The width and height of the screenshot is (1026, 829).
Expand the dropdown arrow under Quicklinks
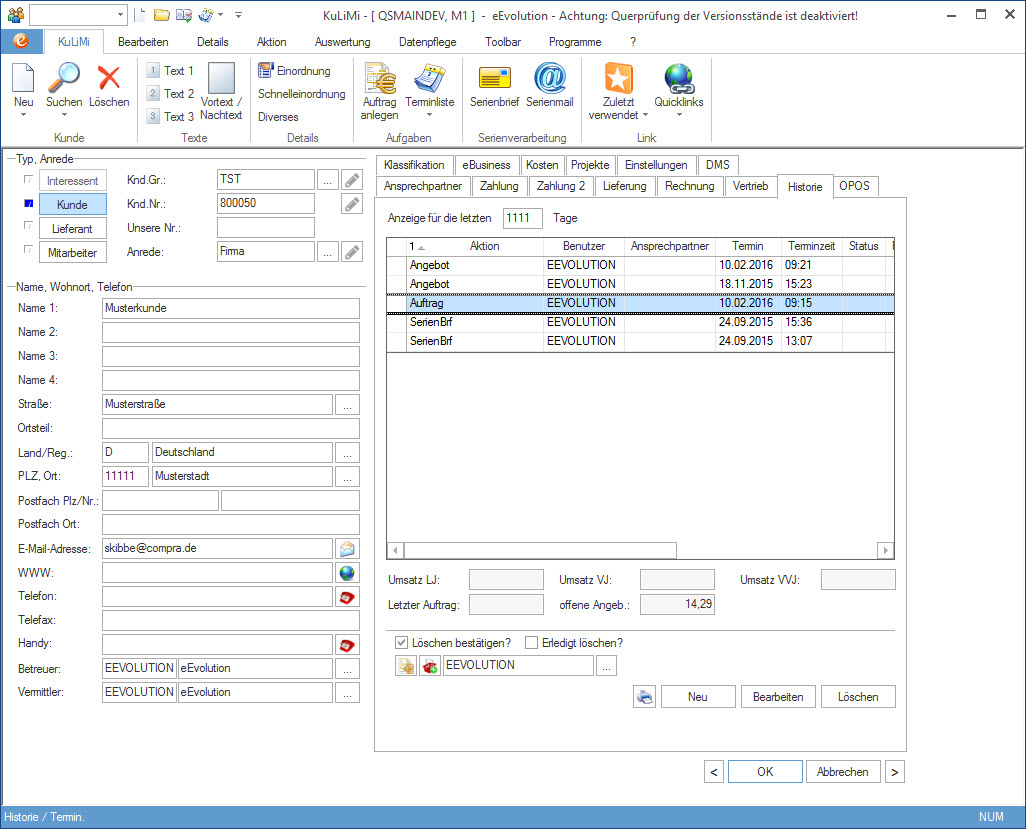[x=679, y=115]
